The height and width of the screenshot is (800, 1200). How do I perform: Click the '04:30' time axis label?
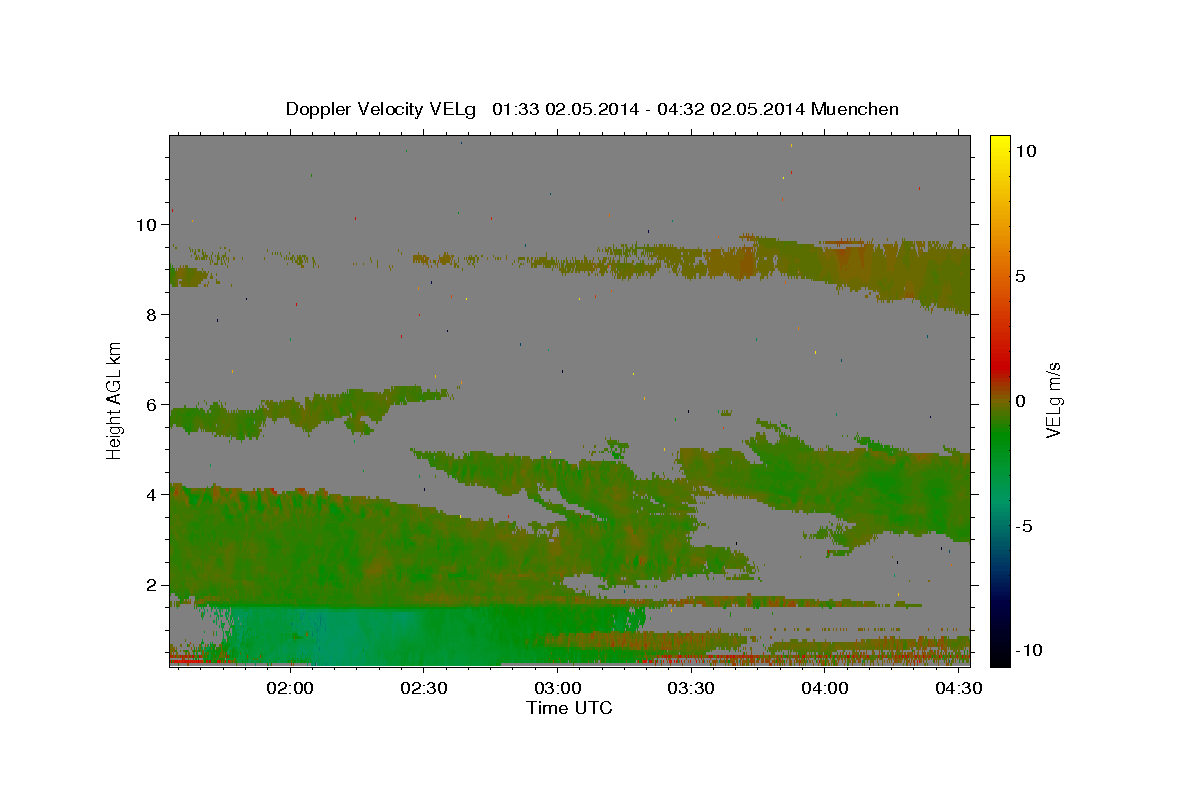(957, 689)
